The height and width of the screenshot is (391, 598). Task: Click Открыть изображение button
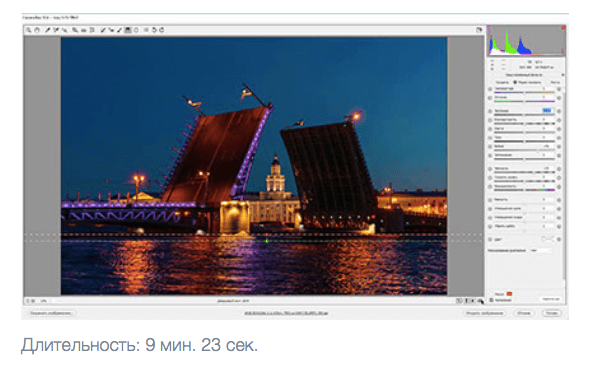click(x=485, y=313)
